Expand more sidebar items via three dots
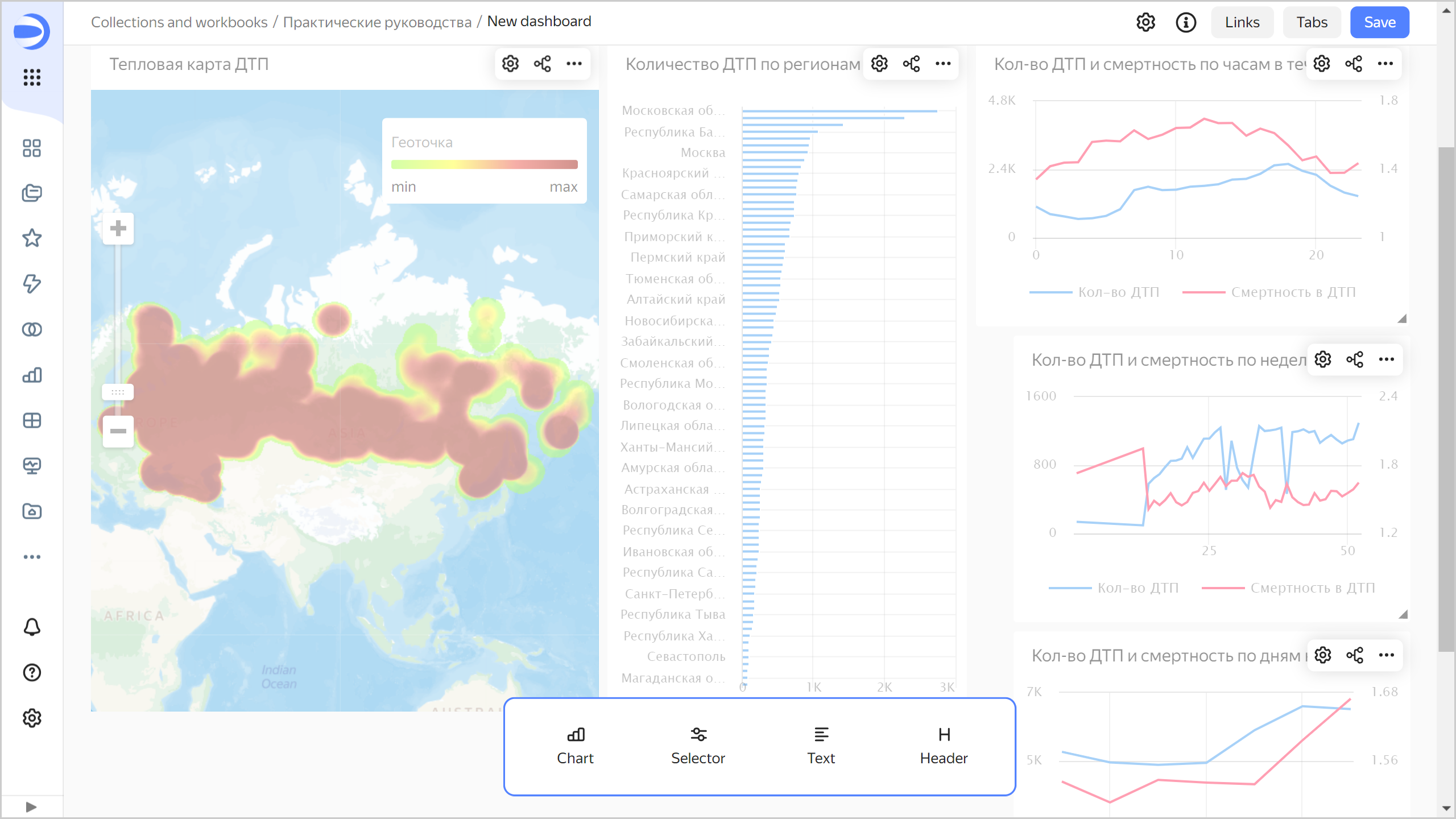 click(x=32, y=557)
